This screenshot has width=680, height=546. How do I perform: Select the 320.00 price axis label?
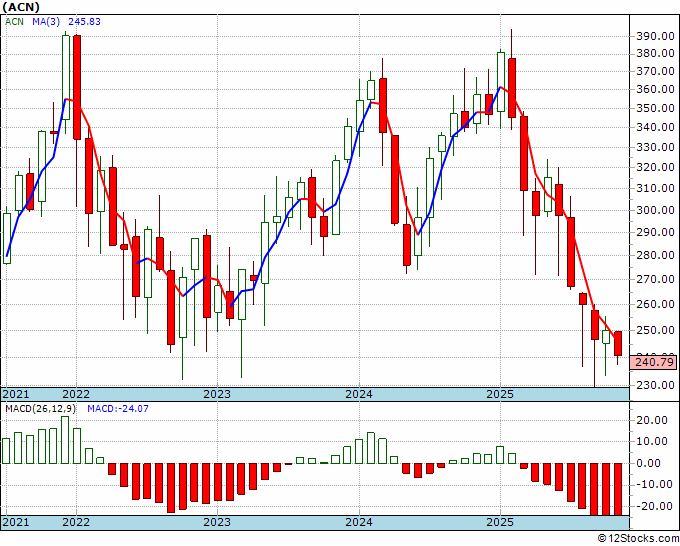655,167
